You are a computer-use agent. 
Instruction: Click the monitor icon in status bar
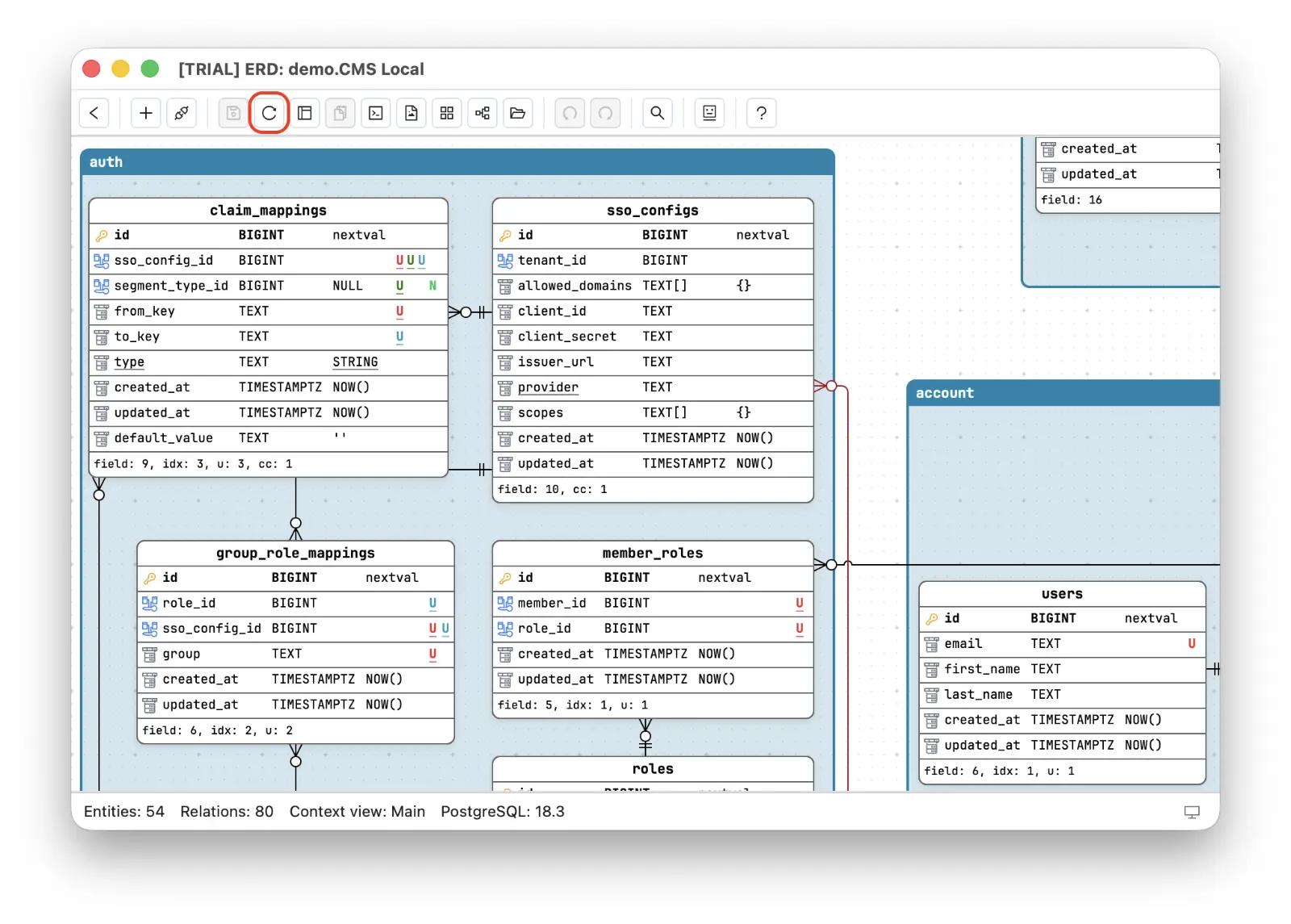coord(1192,812)
